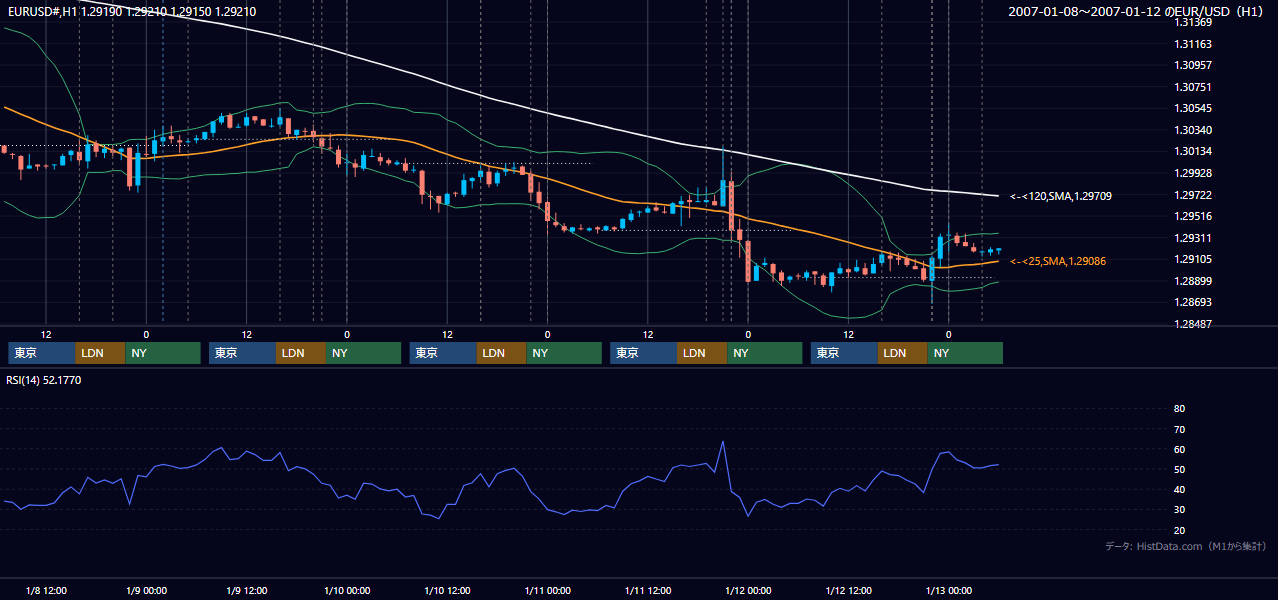Click the 1/9 12:00 time axis label
1278x600 pixels.
point(246,591)
